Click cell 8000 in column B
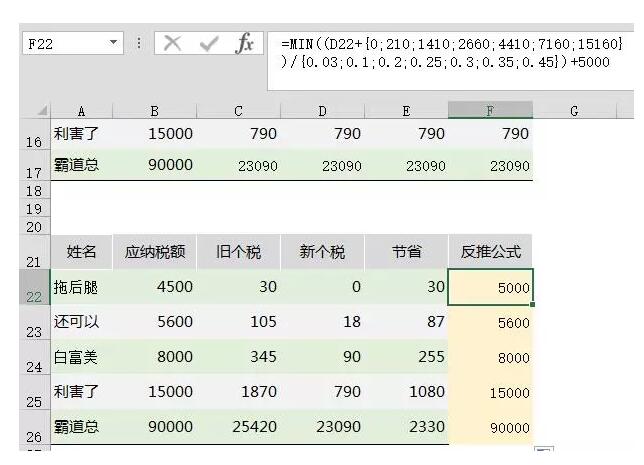644x465 pixels. pos(155,357)
